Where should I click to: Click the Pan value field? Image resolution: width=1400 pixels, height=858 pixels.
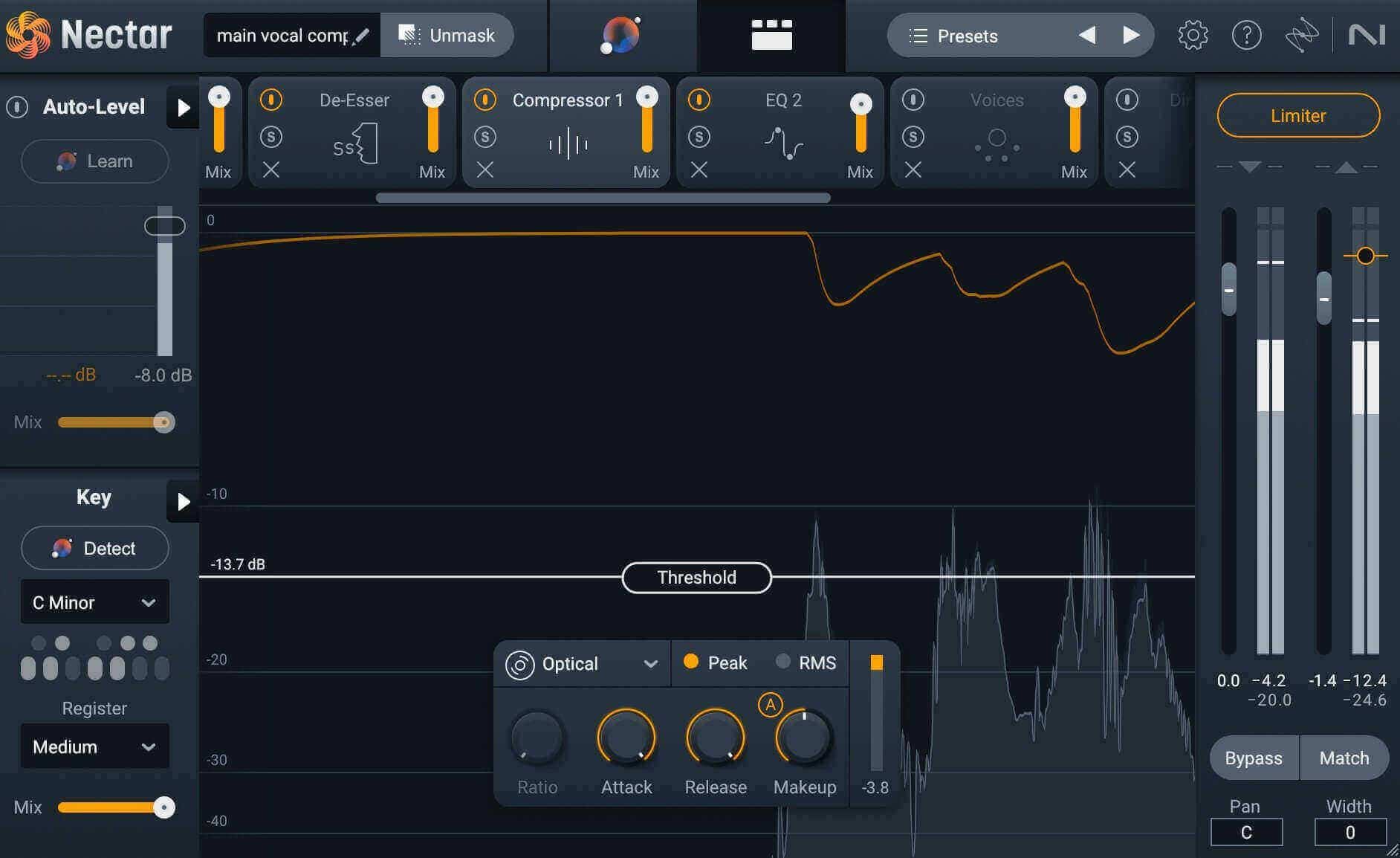[1246, 832]
